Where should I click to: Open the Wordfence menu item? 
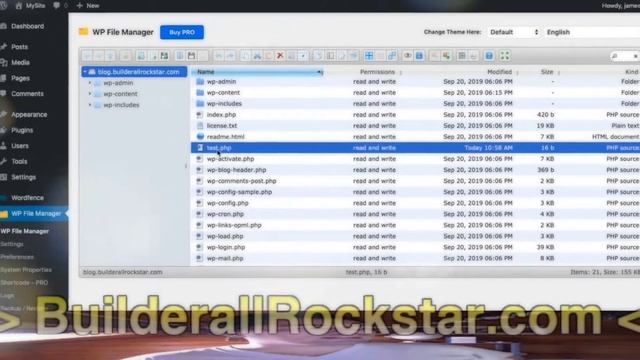point(27,198)
